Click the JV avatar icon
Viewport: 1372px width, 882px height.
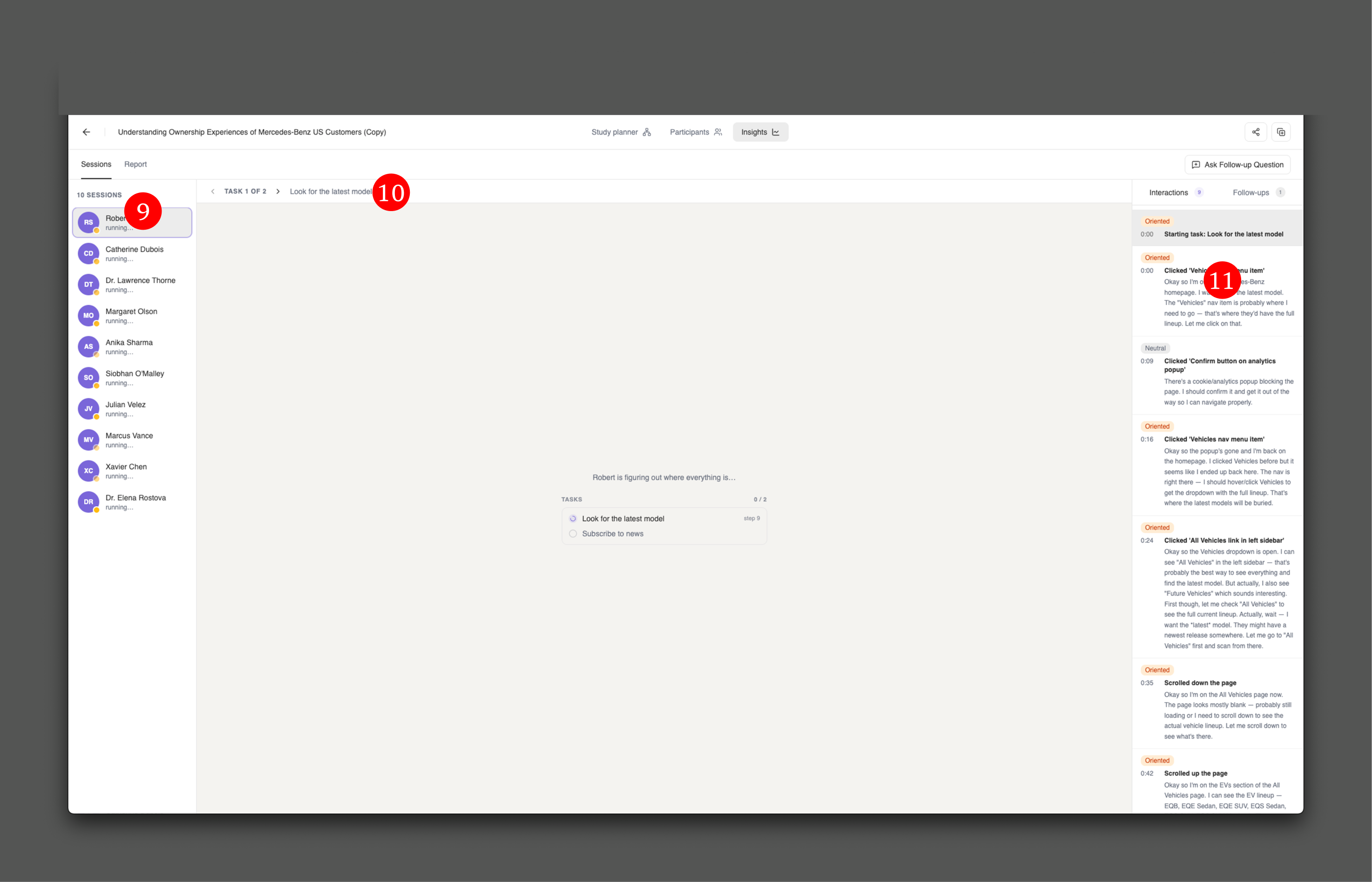[x=89, y=408]
